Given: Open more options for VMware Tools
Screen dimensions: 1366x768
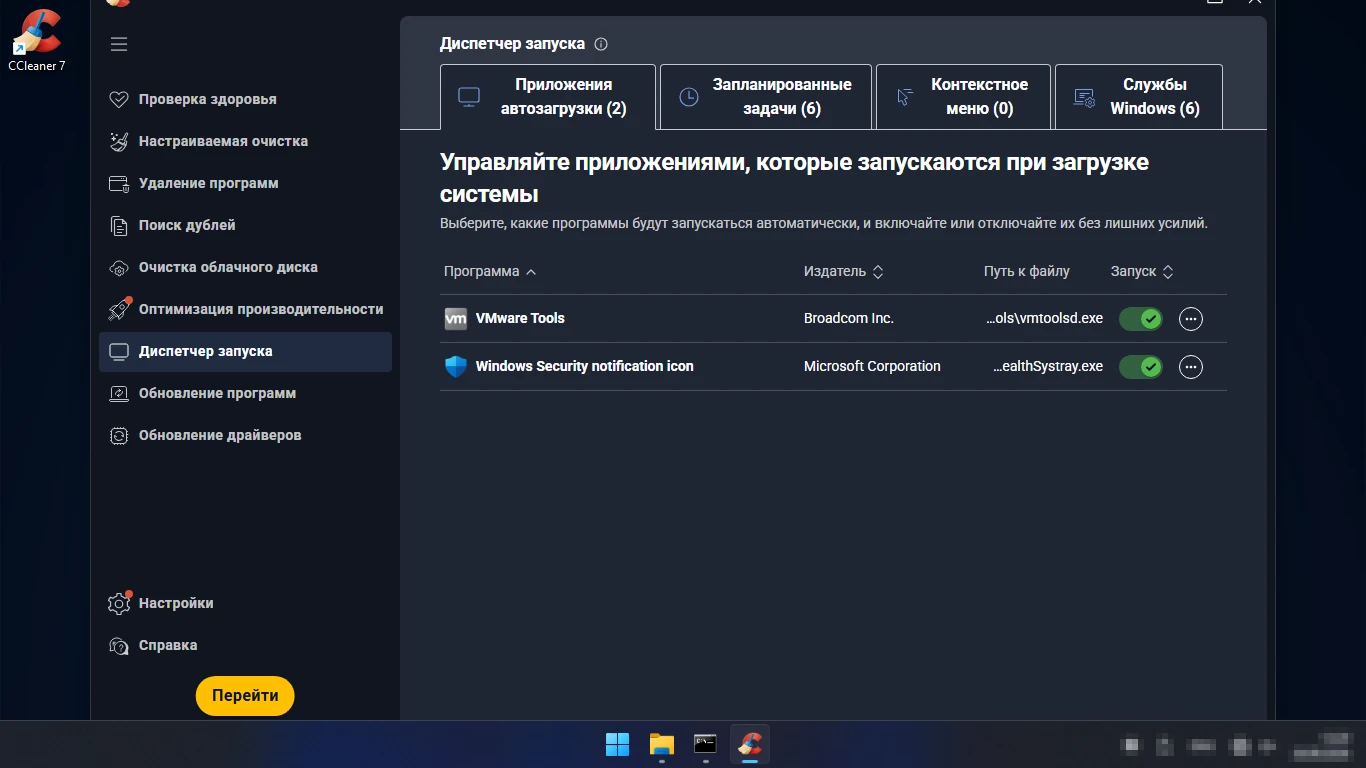Looking at the screenshot, I should 1190,318.
